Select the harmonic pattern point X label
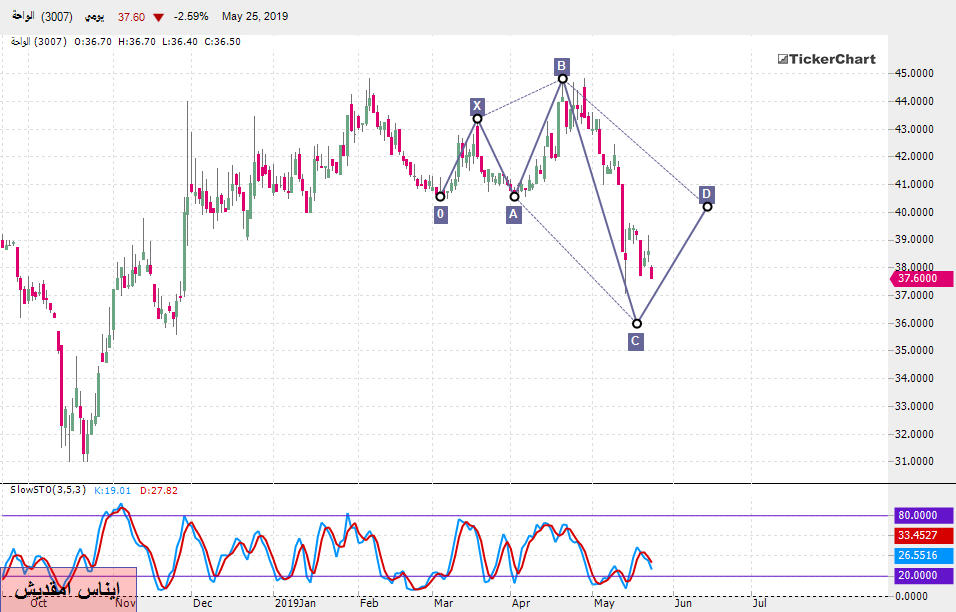956x612 pixels. [x=478, y=106]
